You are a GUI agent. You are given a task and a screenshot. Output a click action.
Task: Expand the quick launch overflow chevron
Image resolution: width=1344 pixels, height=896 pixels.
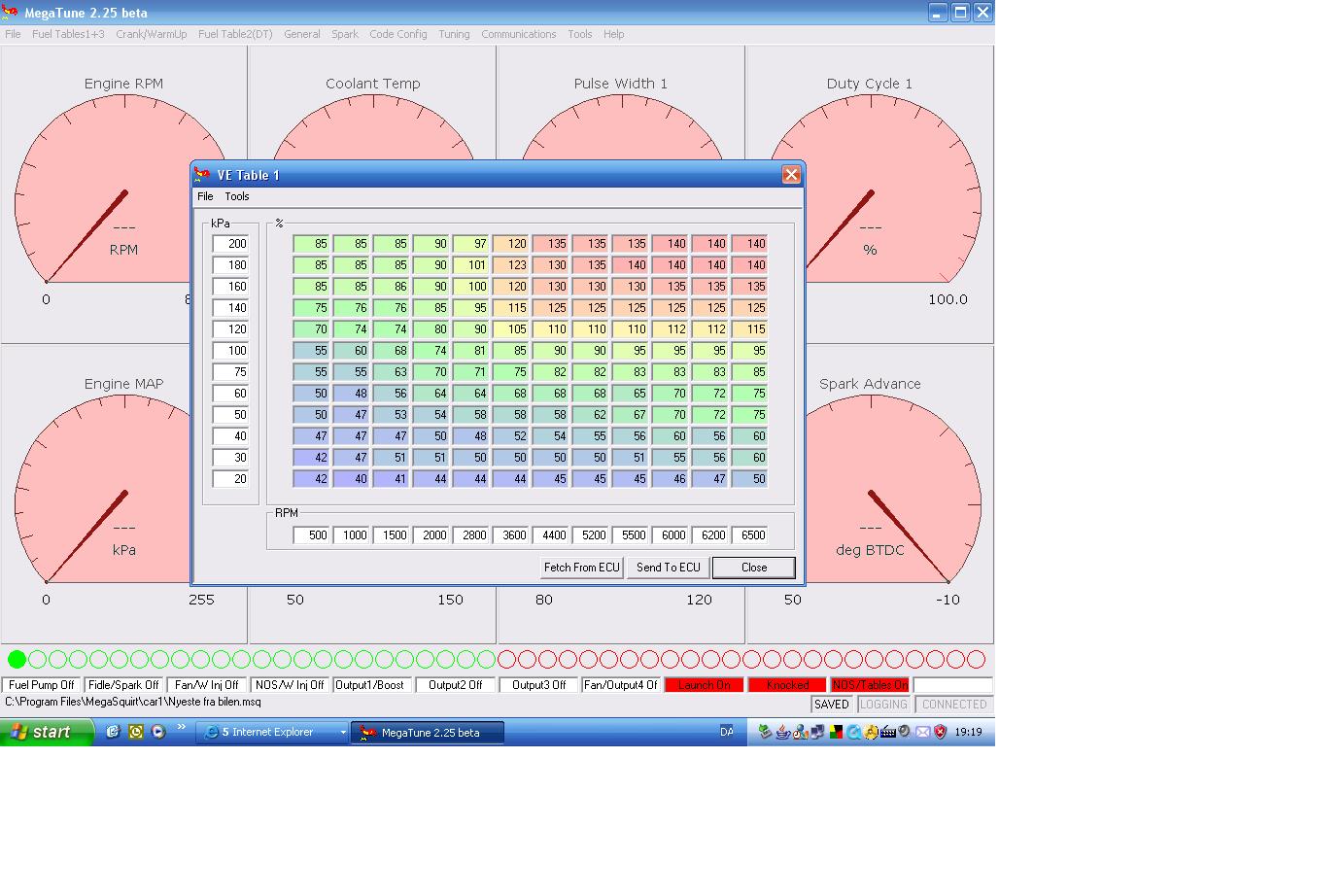click(x=181, y=728)
